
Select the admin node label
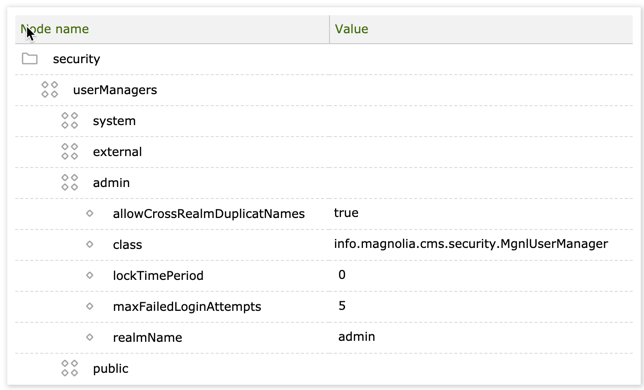point(111,183)
